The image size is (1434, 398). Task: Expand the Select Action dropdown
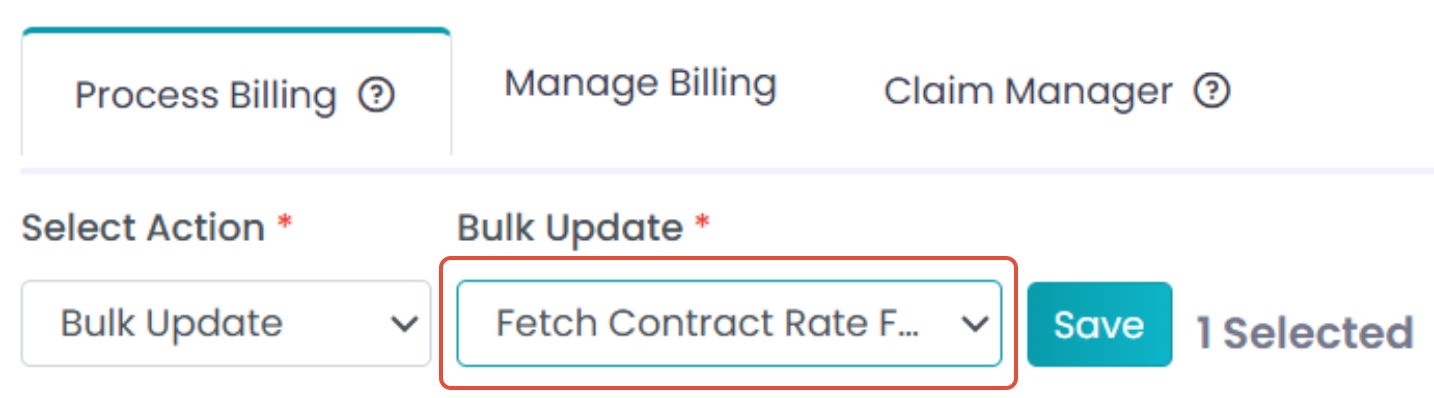tap(226, 323)
